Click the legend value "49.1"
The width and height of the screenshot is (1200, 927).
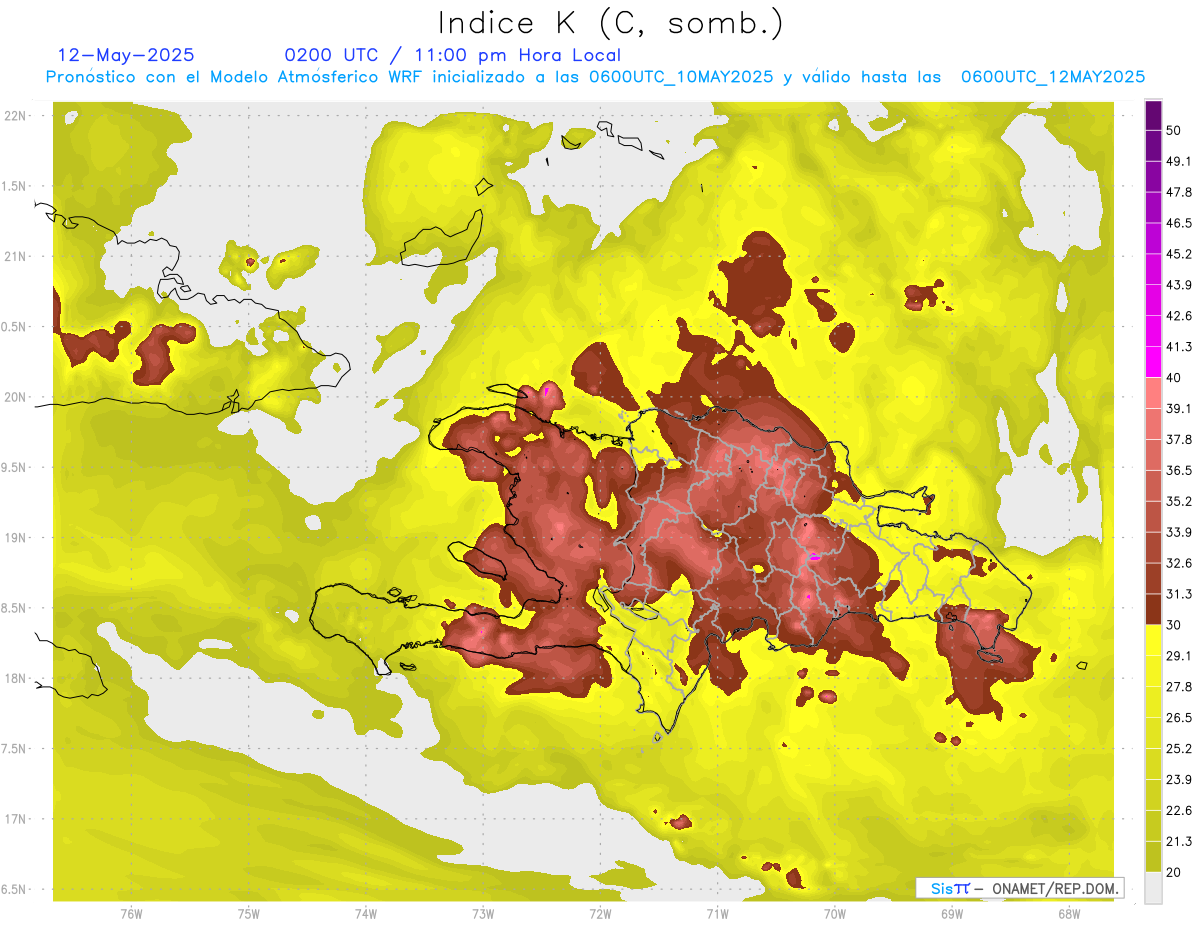pos(1178,161)
